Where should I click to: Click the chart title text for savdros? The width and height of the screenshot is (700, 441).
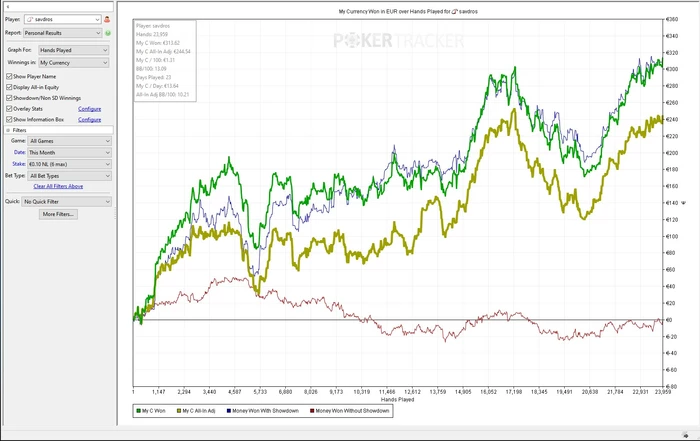[x=408, y=12]
